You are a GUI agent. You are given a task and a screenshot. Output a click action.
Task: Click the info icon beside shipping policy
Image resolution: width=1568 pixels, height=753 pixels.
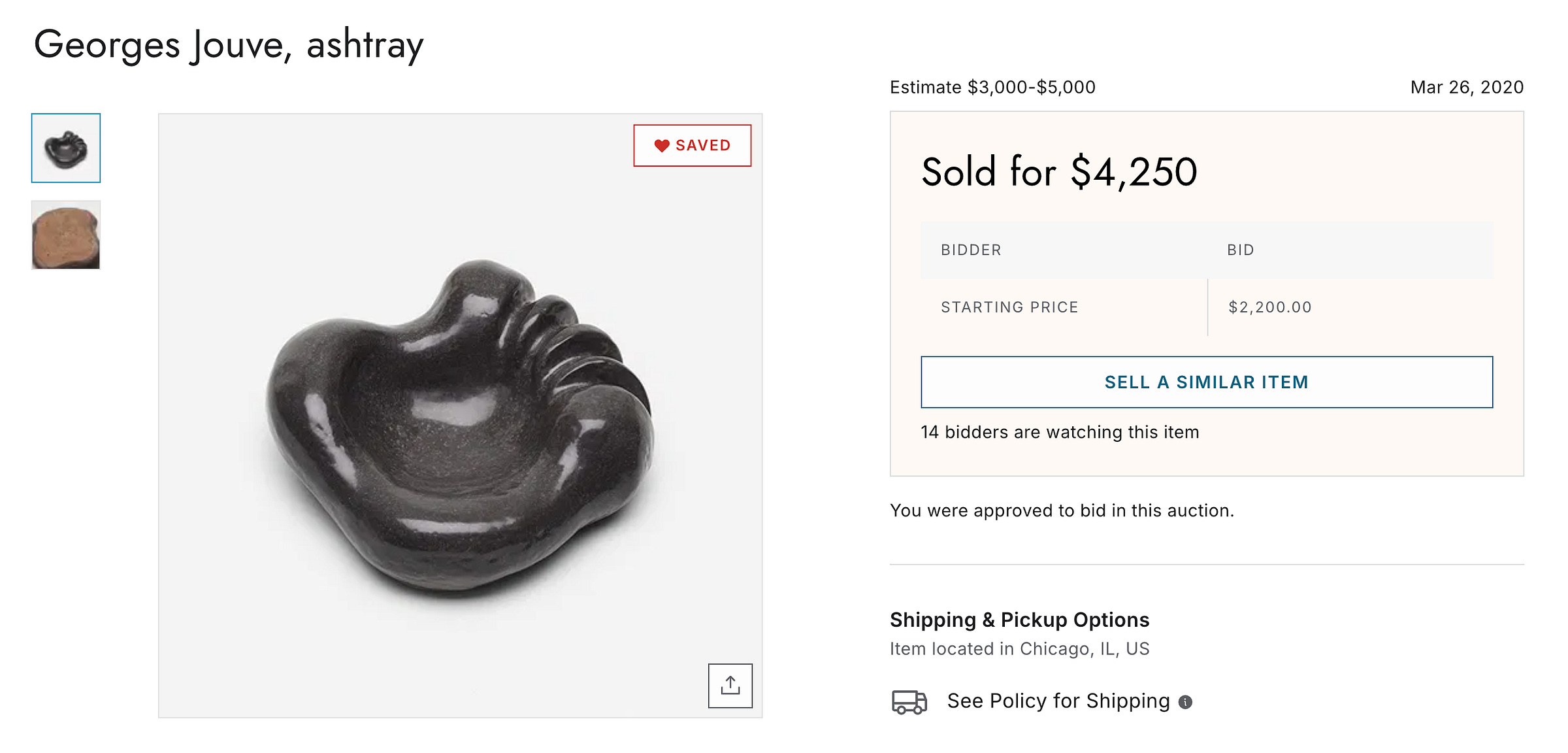pyautogui.click(x=1185, y=702)
